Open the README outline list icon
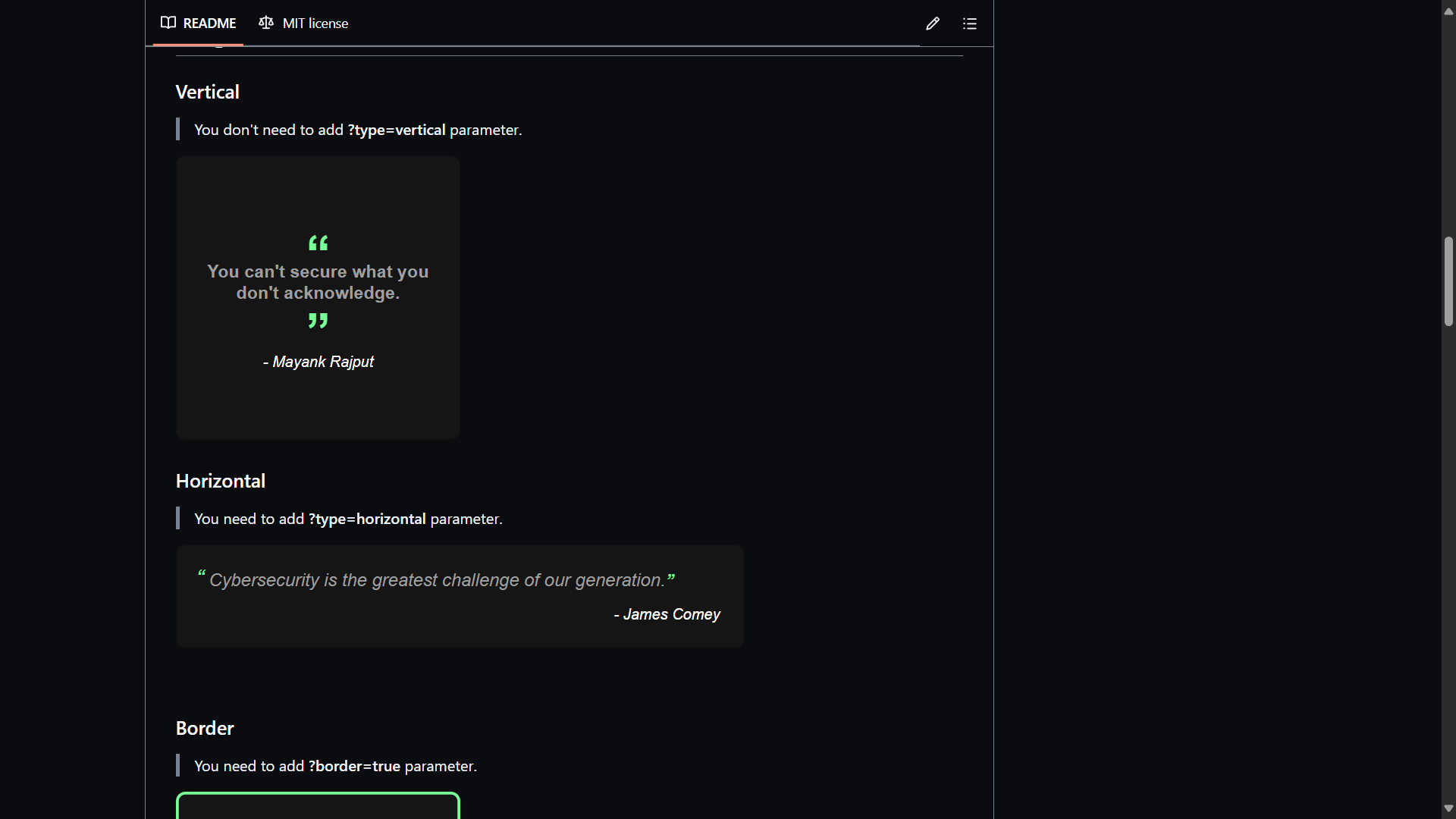Screen dimensions: 1456x819 pyautogui.click(x=970, y=24)
